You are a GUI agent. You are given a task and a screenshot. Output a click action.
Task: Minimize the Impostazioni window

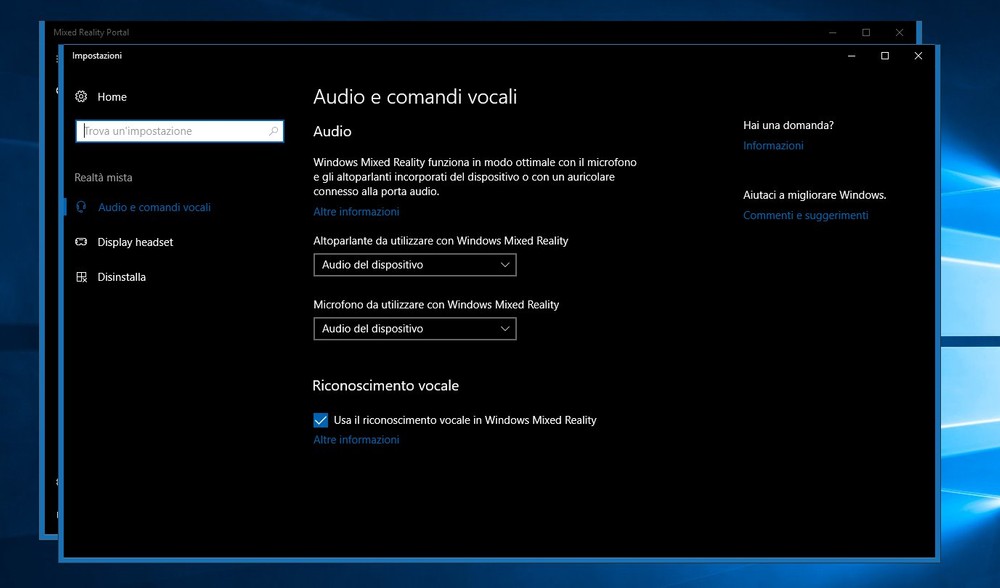(x=851, y=56)
